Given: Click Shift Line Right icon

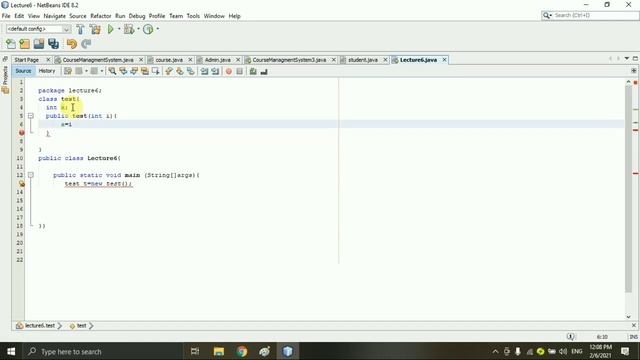Looking at the screenshot, I should pyautogui.click(x=215, y=71).
